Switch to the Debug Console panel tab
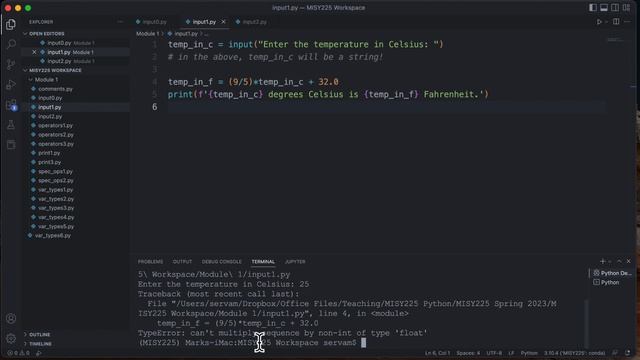The width and height of the screenshot is (640, 360). pyautogui.click(x=222, y=262)
